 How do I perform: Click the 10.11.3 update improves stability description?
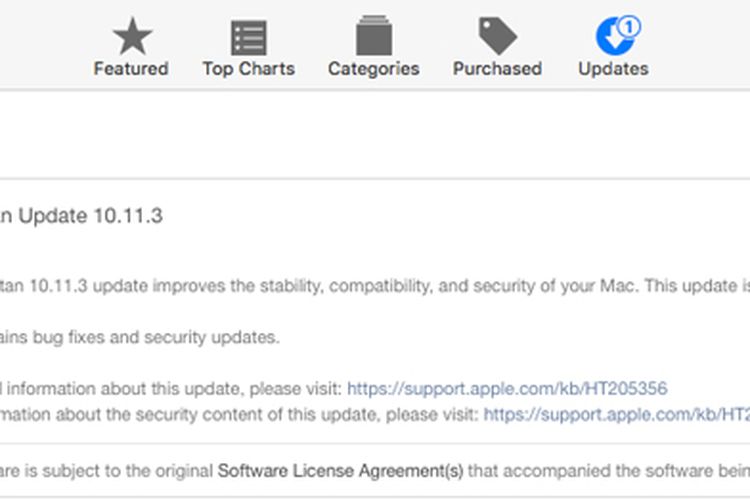(x=375, y=286)
